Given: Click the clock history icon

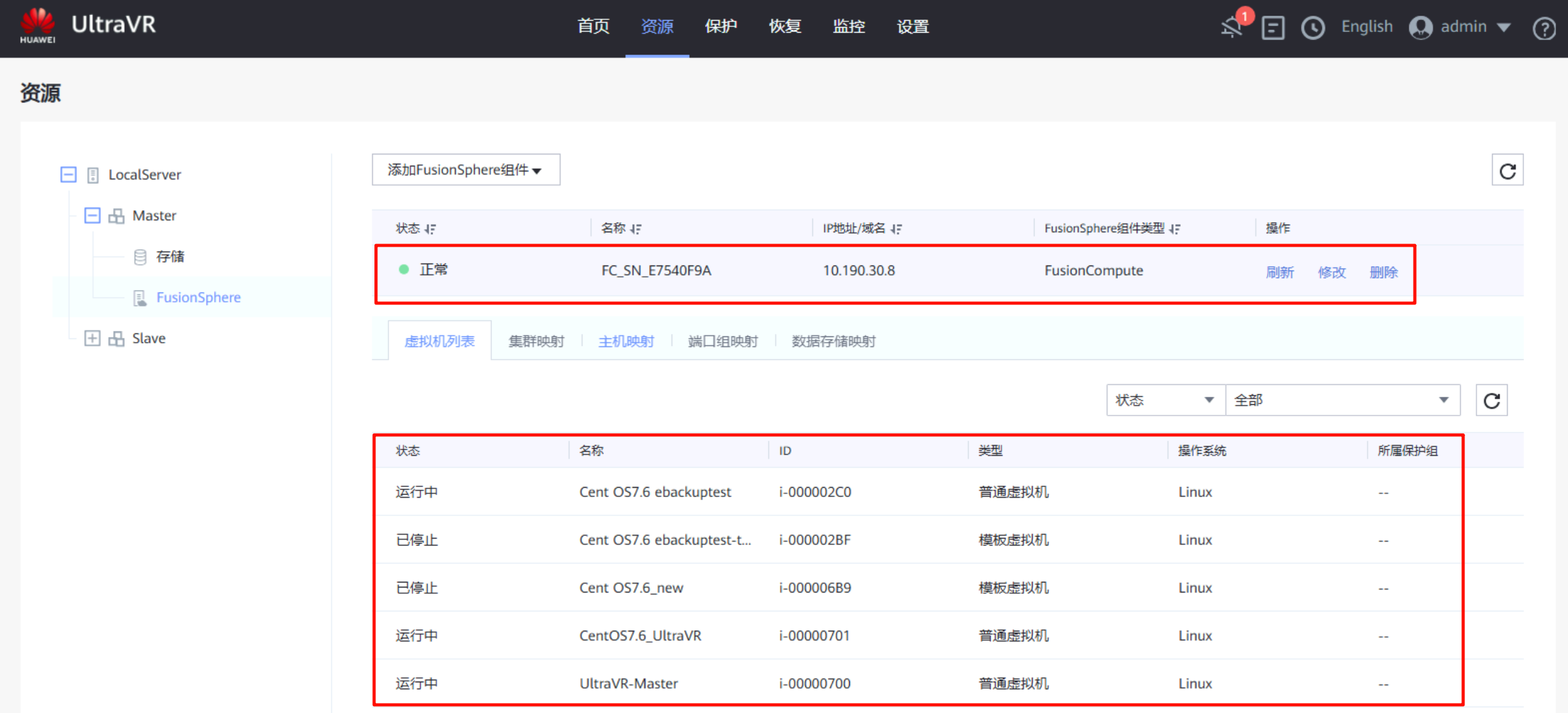Looking at the screenshot, I should coord(1313,28).
